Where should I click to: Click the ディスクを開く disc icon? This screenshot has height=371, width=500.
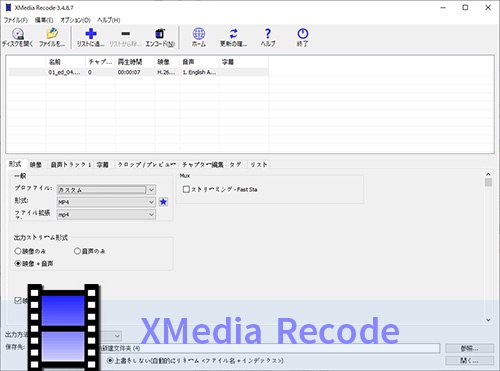tap(18, 34)
